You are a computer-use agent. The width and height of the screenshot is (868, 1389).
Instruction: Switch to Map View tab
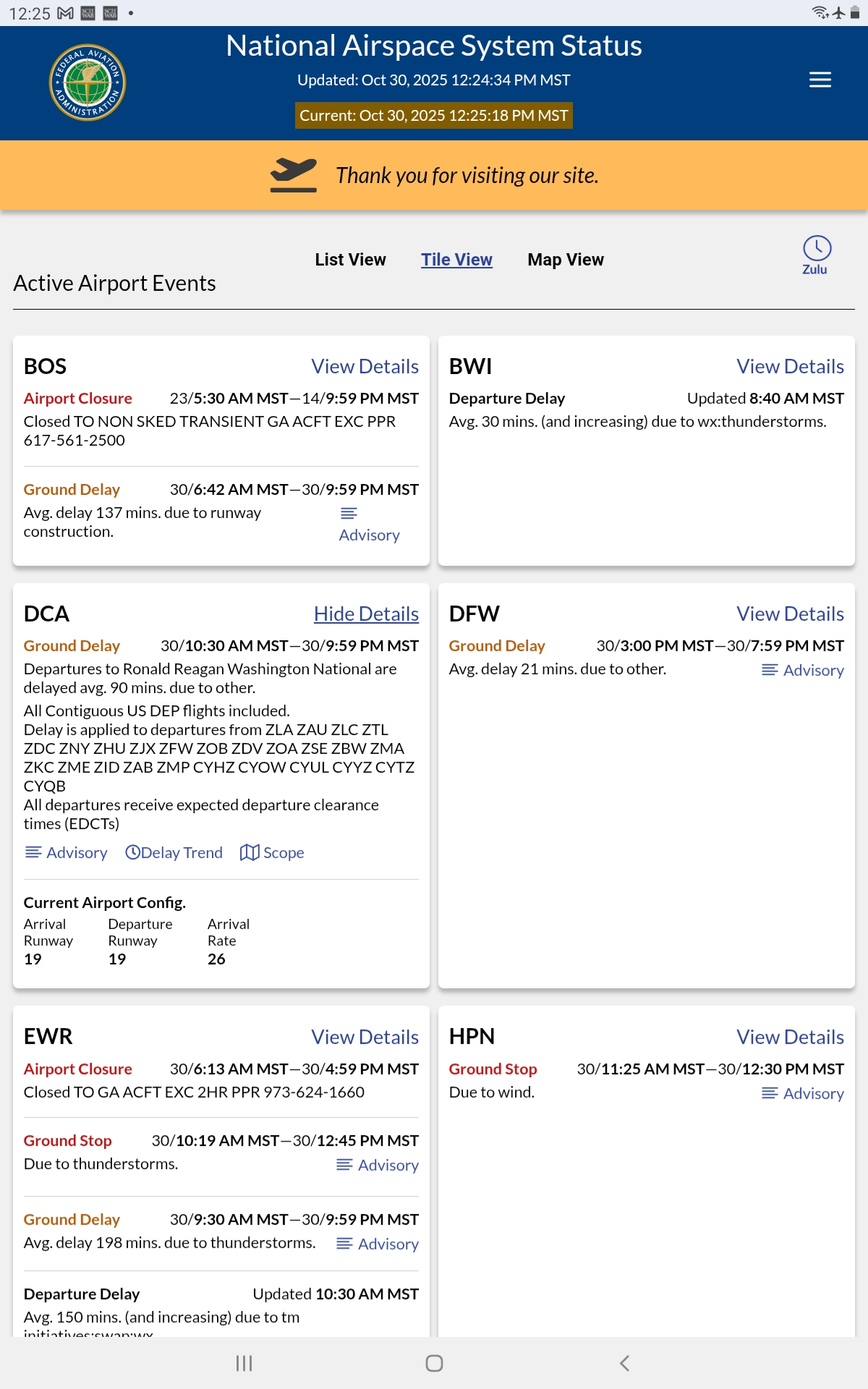tap(565, 260)
